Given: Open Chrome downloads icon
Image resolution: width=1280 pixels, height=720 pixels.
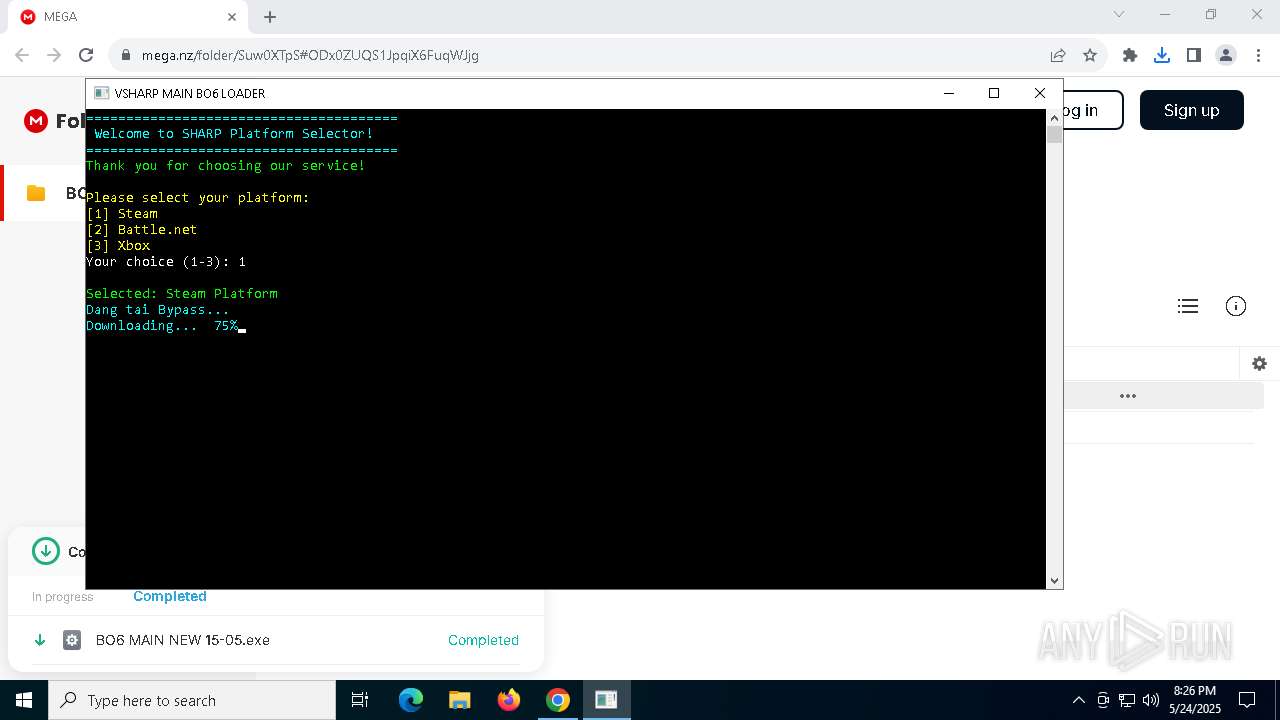Looking at the screenshot, I should [x=1162, y=55].
